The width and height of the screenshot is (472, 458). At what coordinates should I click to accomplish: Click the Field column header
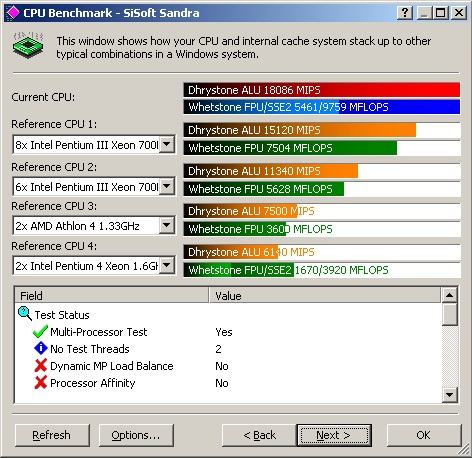pos(112,296)
